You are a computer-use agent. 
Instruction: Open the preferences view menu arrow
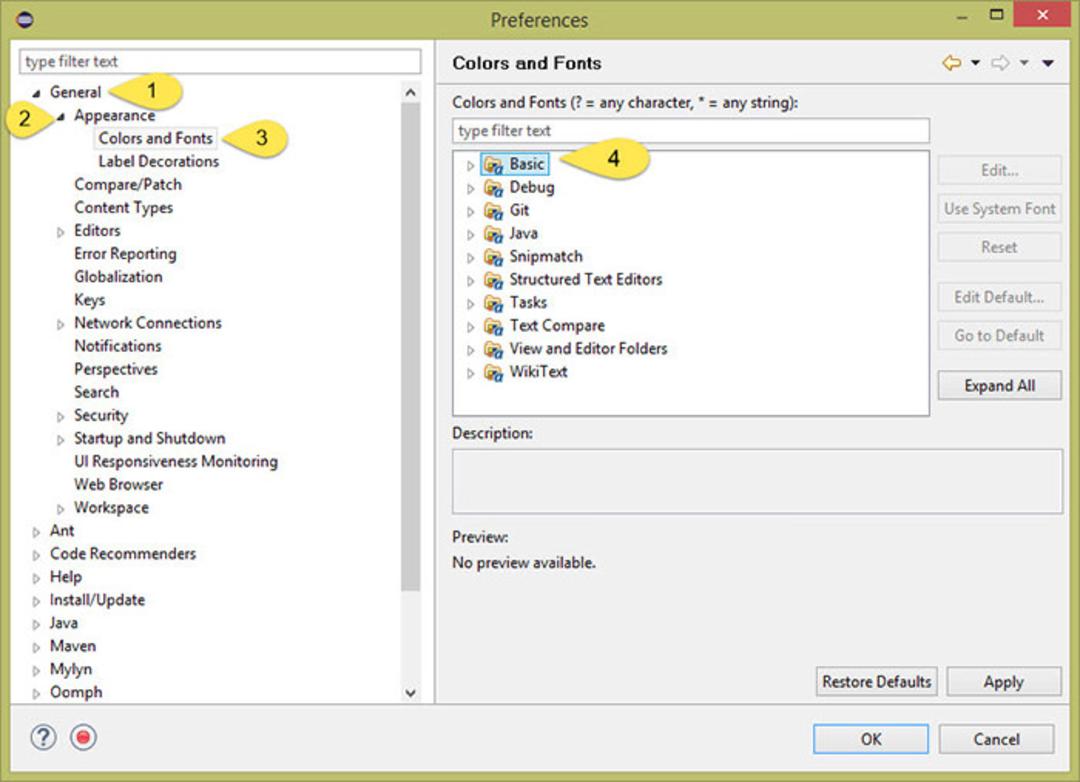pyautogui.click(x=1048, y=63)
